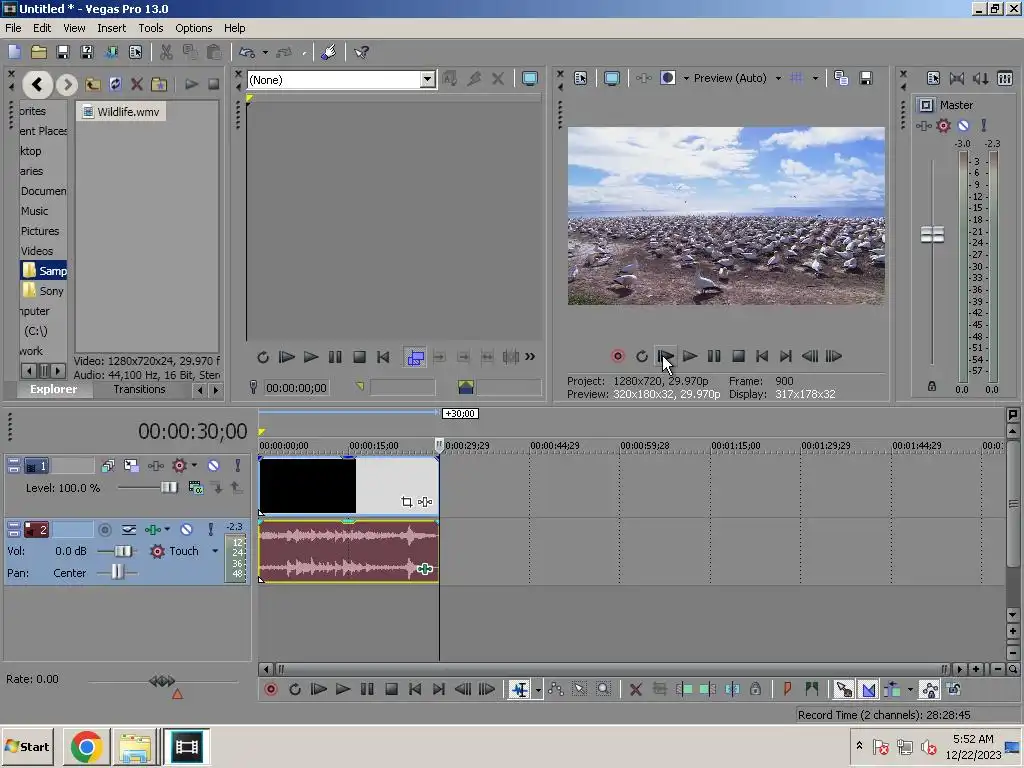Refresh the Explorer file list
The width and height of the screenshot is (1024, 768).
pyautogui.click(x=115, y=84)
